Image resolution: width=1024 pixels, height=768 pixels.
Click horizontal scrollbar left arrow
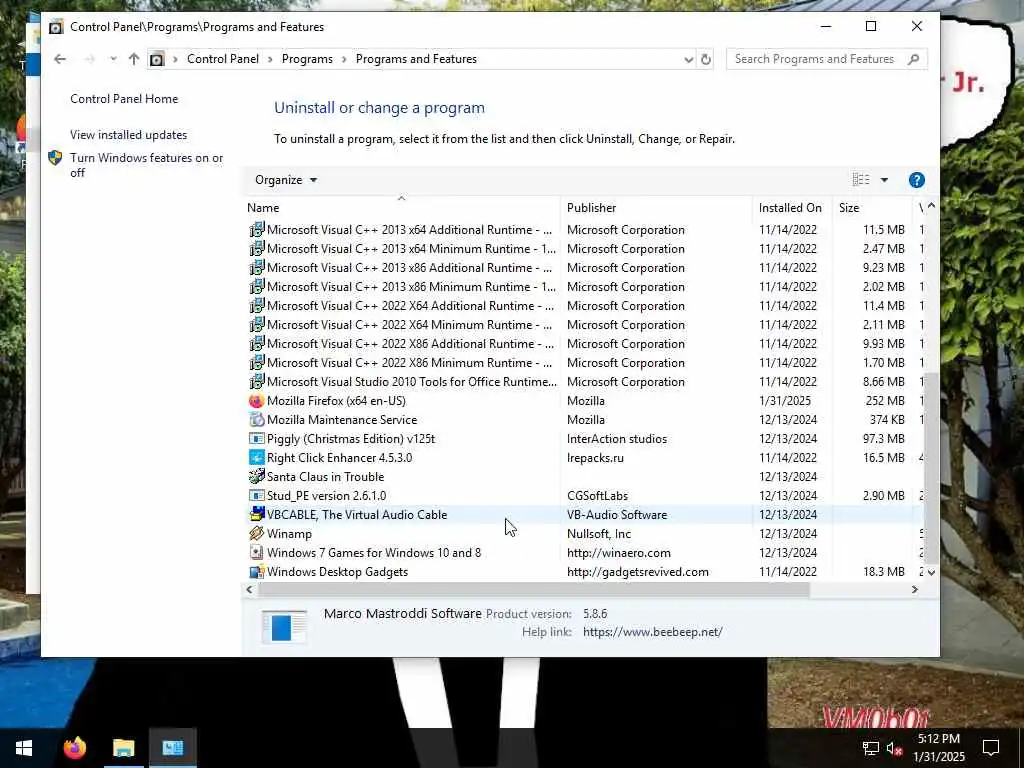[249, 589]
